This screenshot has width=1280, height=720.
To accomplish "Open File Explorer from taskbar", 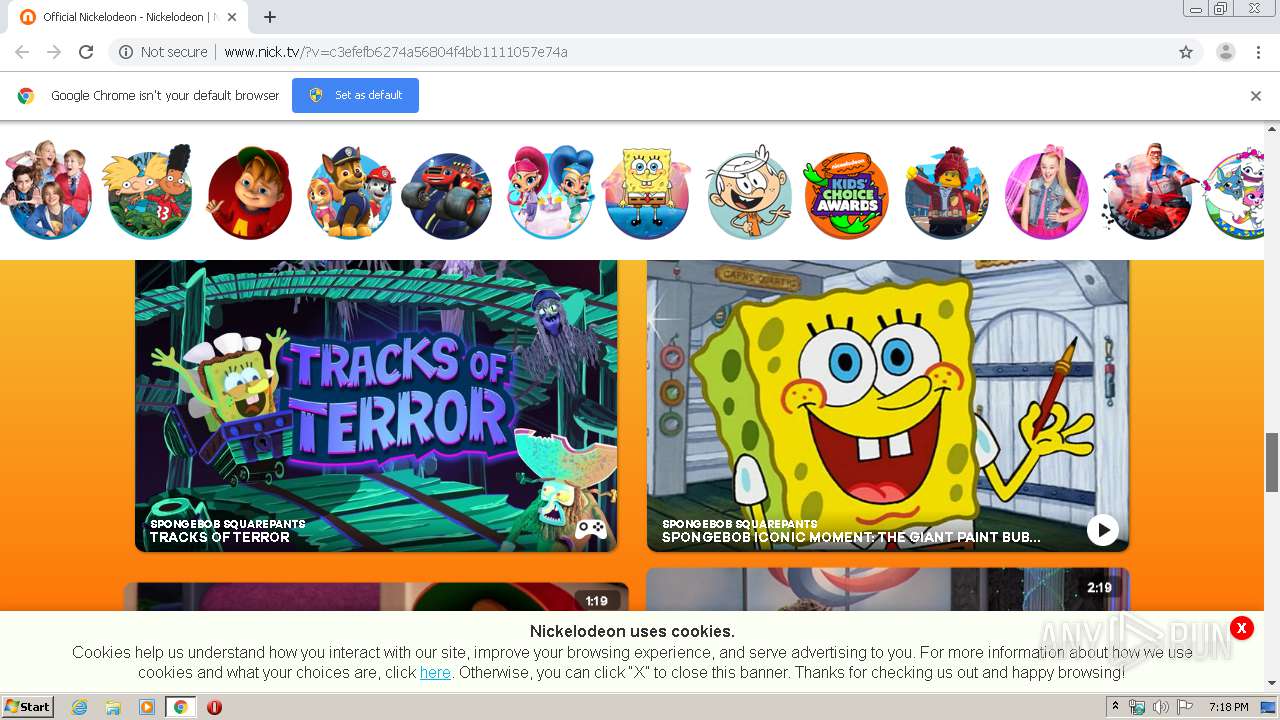I will [113, 707].
